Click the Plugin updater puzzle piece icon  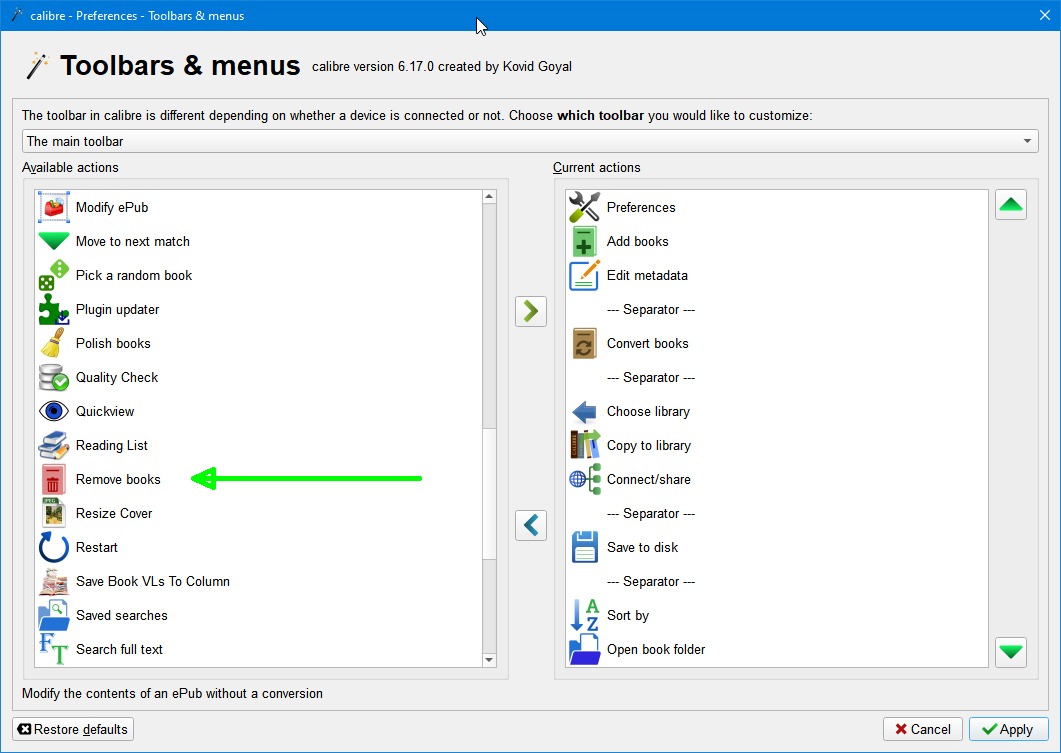click(x=53, y=309)
